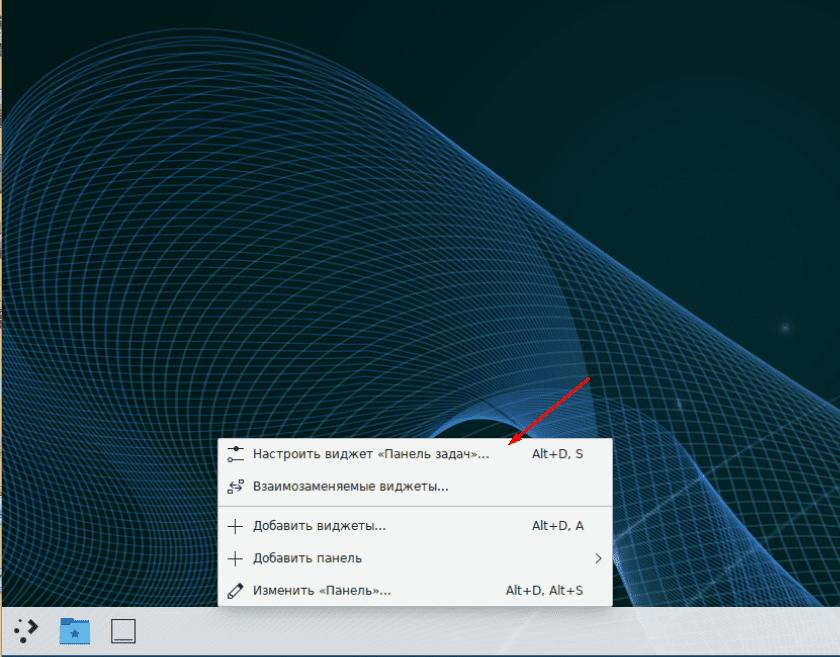Select "Добавить виджеты…" from context menu
The image size is (840, 657).
415,526
